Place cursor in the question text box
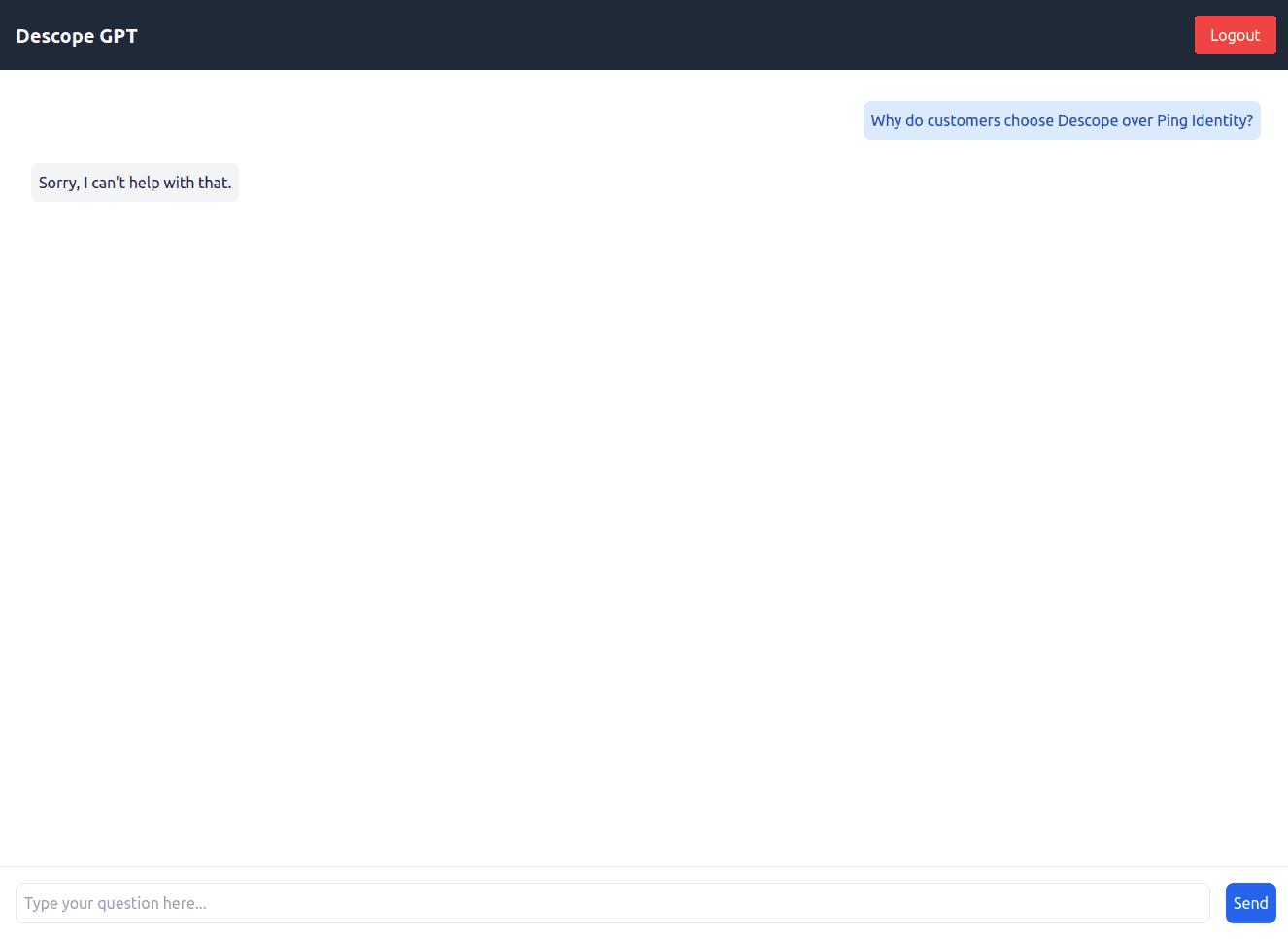Screen dimensions: 1288x939 coord(612,903)
